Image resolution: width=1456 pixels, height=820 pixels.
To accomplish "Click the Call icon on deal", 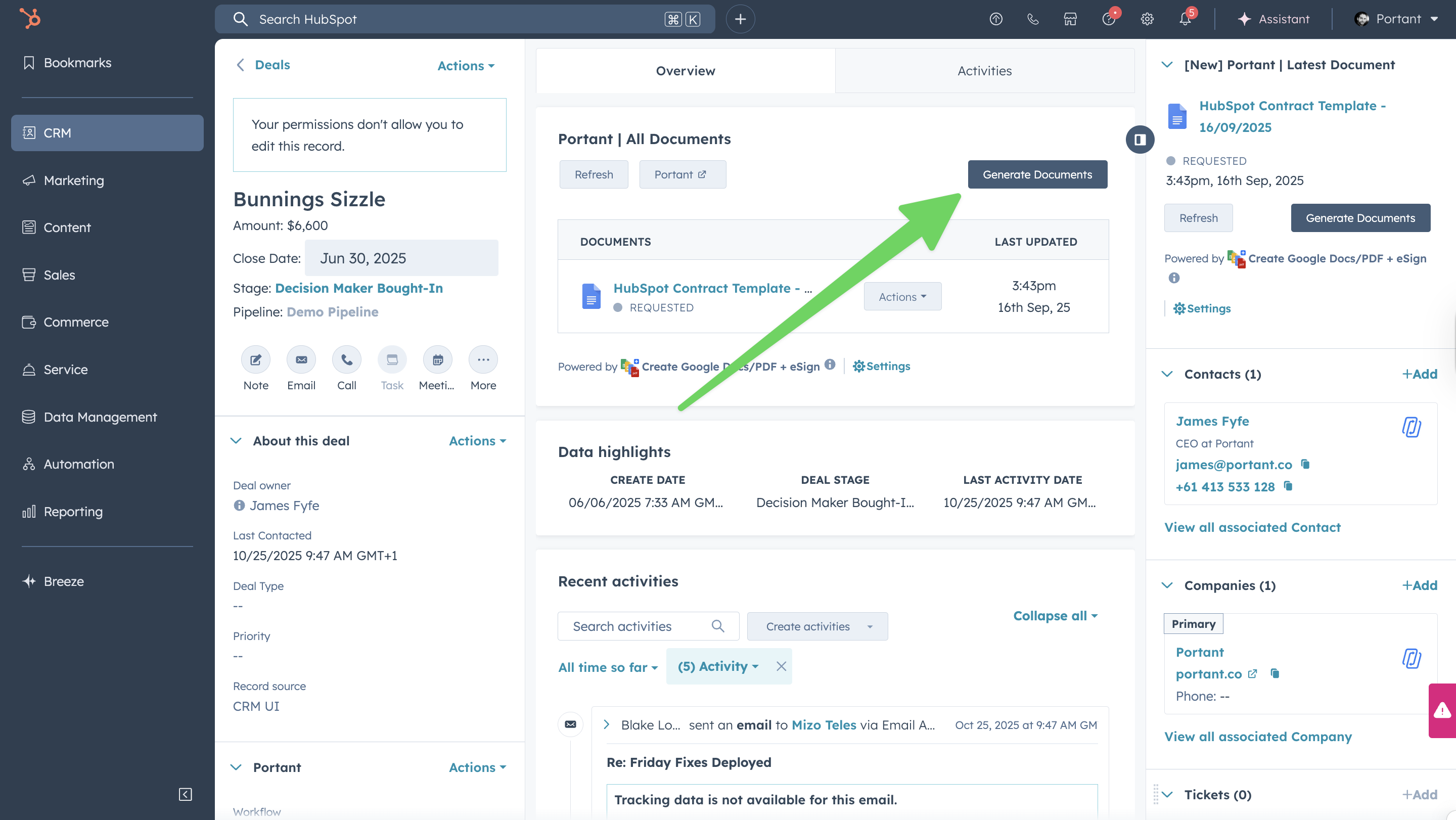I will point(346,360).
